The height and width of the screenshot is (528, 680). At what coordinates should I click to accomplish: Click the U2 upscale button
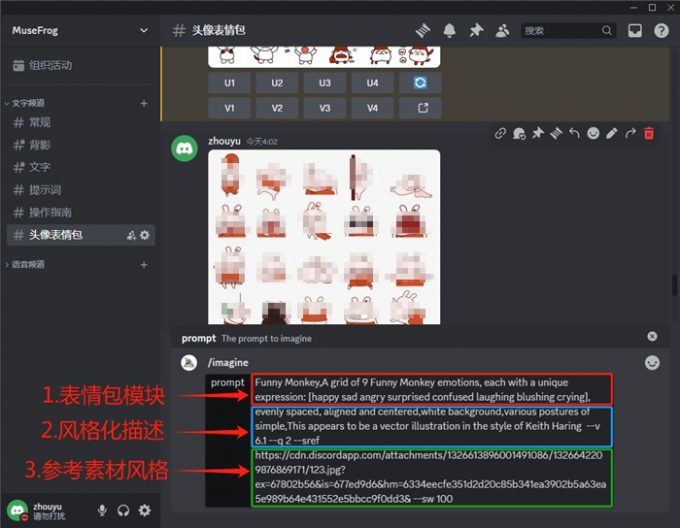pyautogui.click(x=277, y=83)
